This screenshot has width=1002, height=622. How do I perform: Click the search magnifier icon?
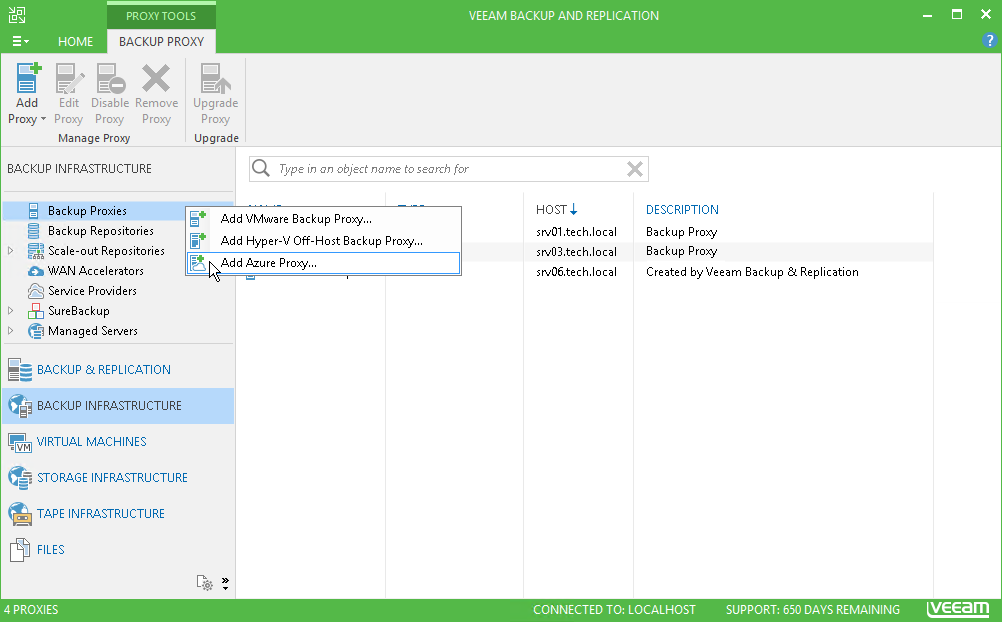point(261,168)
